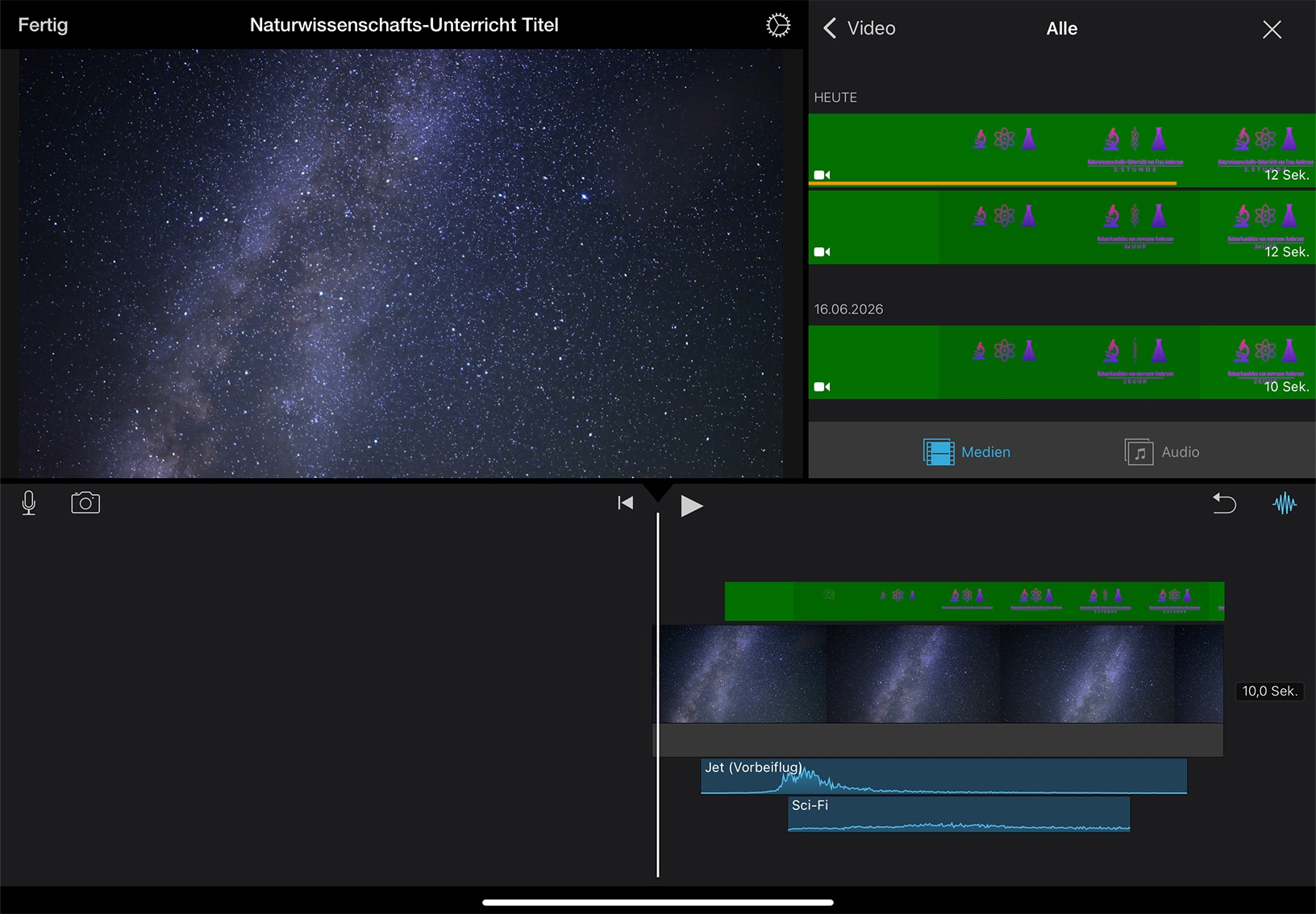Close the media browser panel

[x=1272, y=30]
